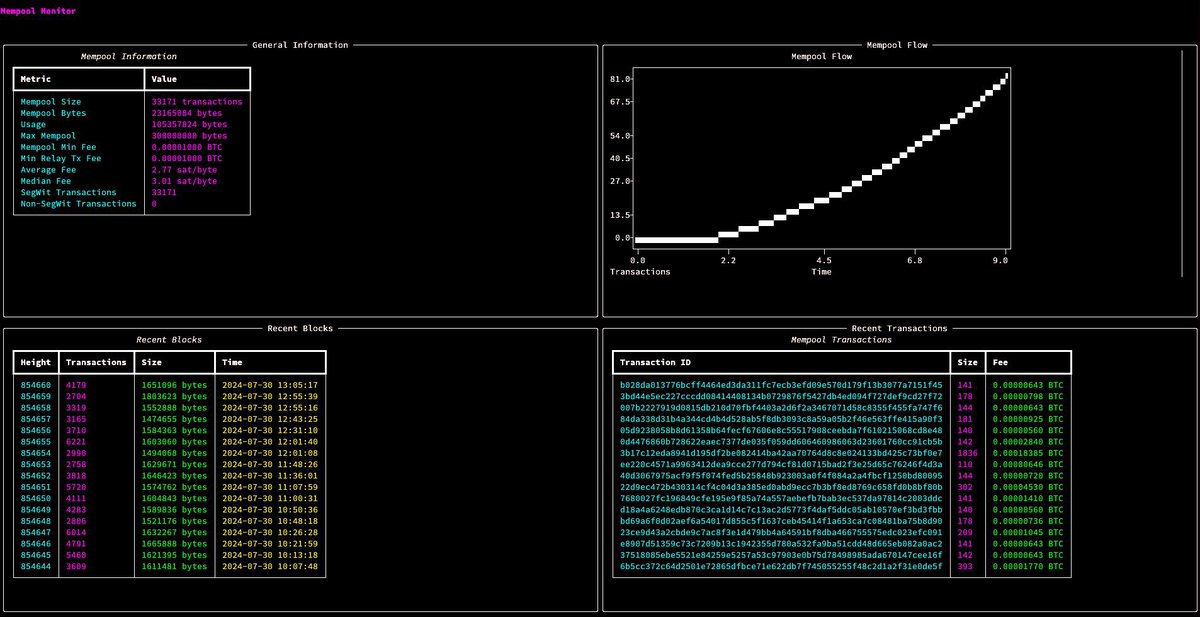The image size is (1200, 617).
Task: Click the '2.77 sat/byte' value
Action: pos(184,170)
